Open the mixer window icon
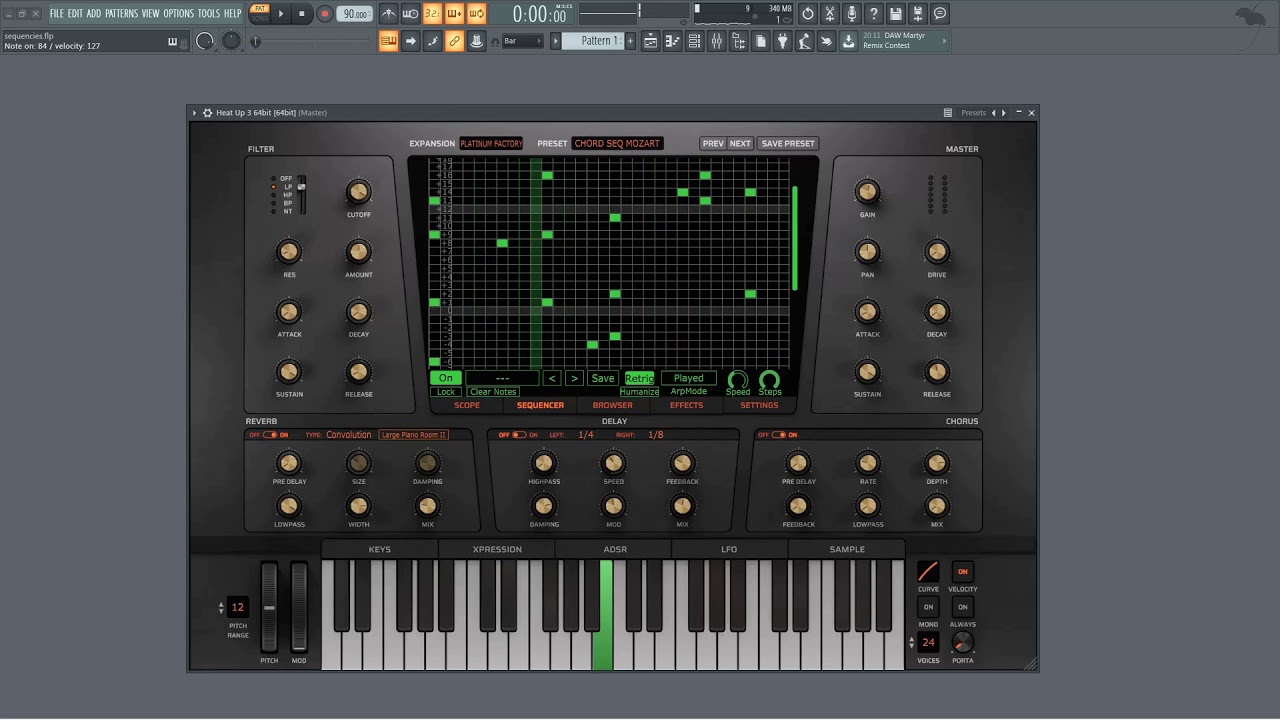Image resolution: width=1280 pixels, height=720 pixels. click(717, 41)
